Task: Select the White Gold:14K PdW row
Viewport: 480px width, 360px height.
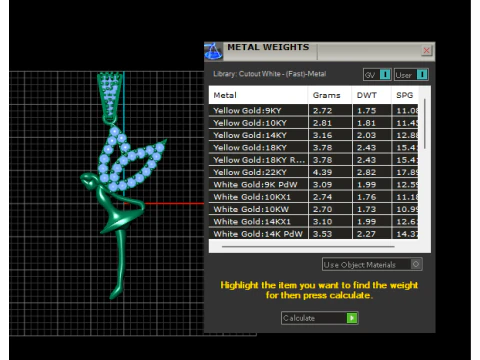Action: [x=313, y=234]
